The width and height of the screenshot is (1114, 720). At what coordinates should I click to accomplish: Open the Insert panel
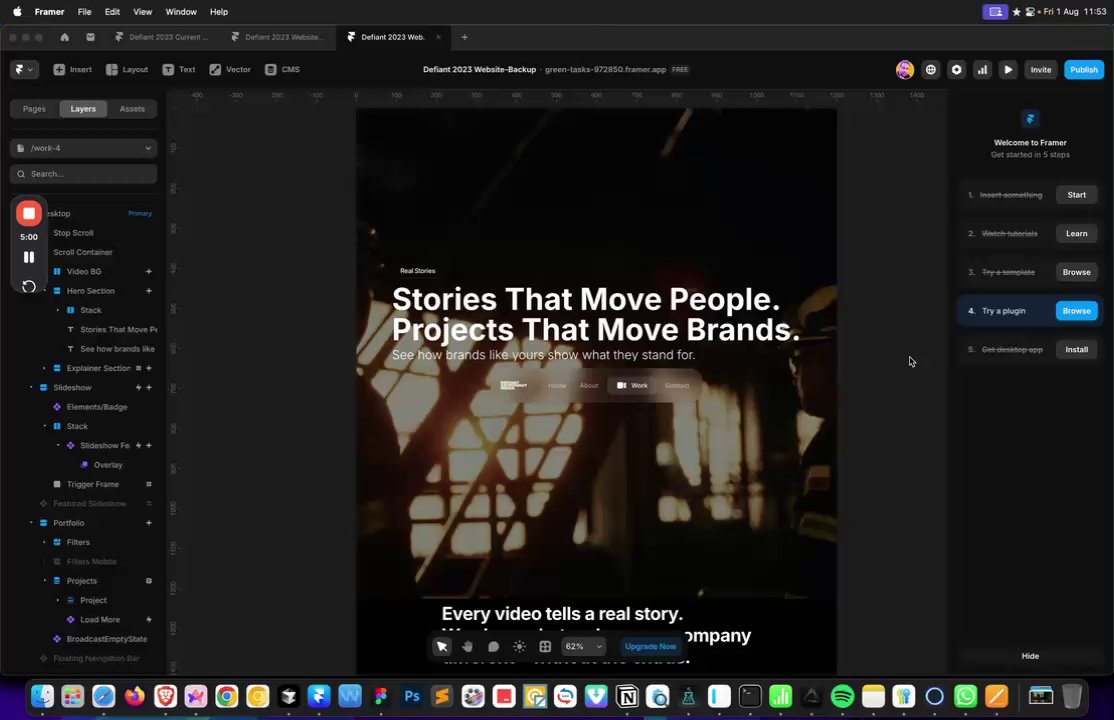(72, 70)
